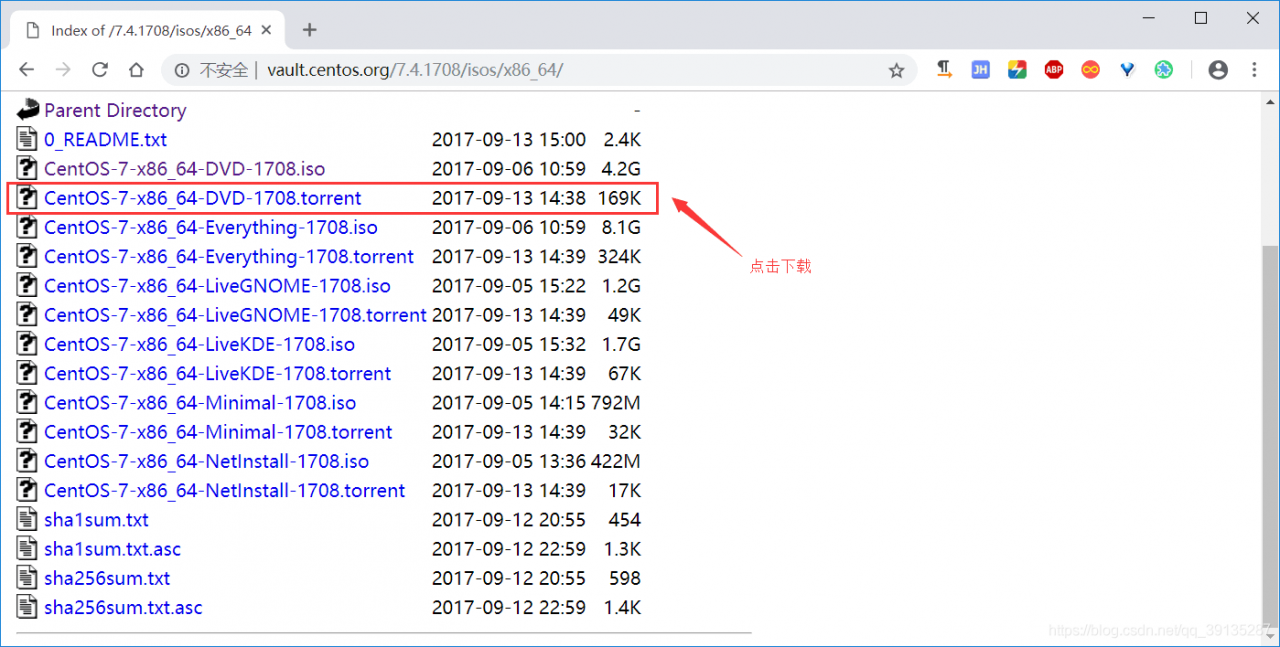
Task: Click the icon beside DVD-1708.torrent
Action: coord(27,198)
